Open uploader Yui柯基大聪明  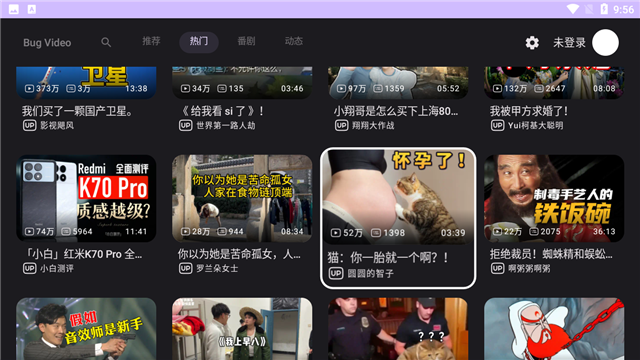pyautogui.click(x=536, y=125)
